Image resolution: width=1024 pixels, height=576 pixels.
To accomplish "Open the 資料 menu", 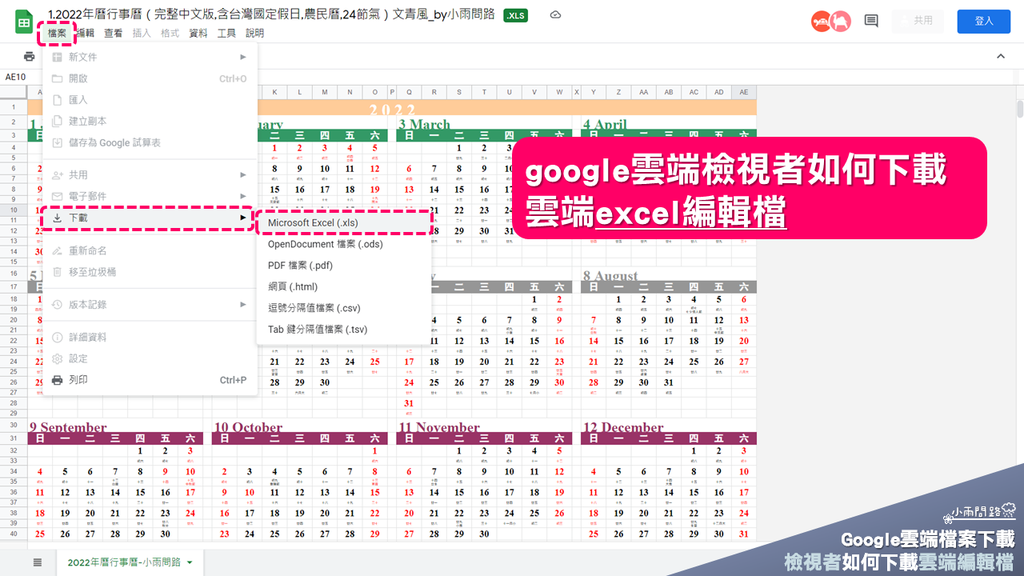I will click(198, 33).
